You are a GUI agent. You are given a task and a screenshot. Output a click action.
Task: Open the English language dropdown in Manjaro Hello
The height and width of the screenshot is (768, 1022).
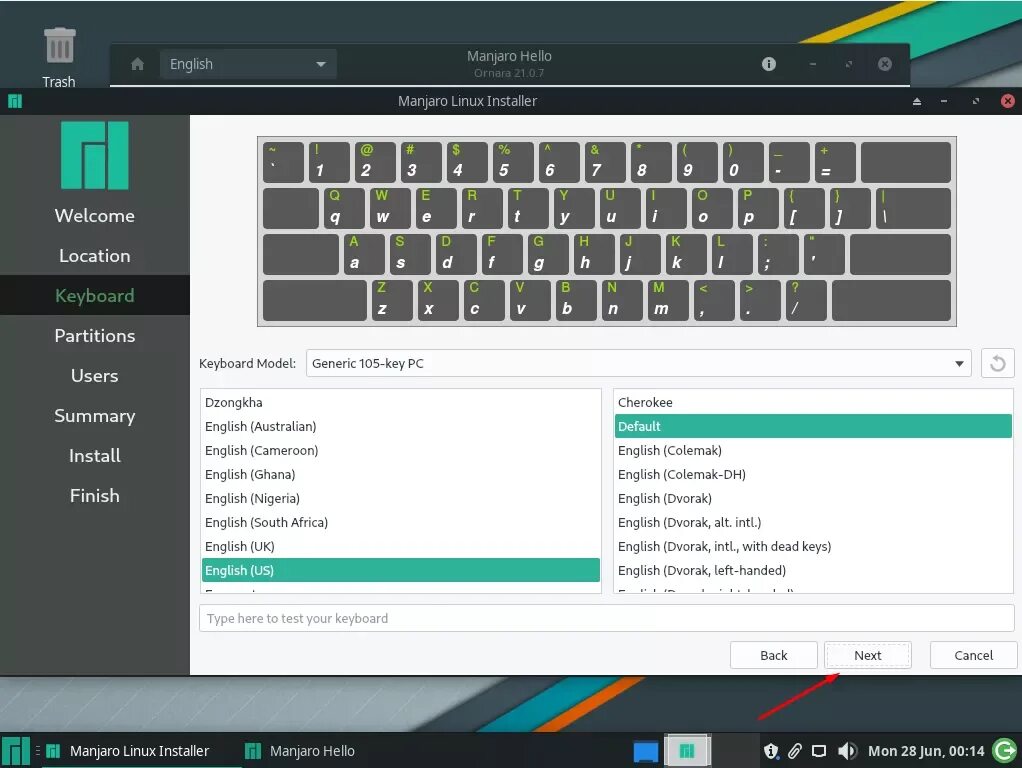tap(248, 64)
